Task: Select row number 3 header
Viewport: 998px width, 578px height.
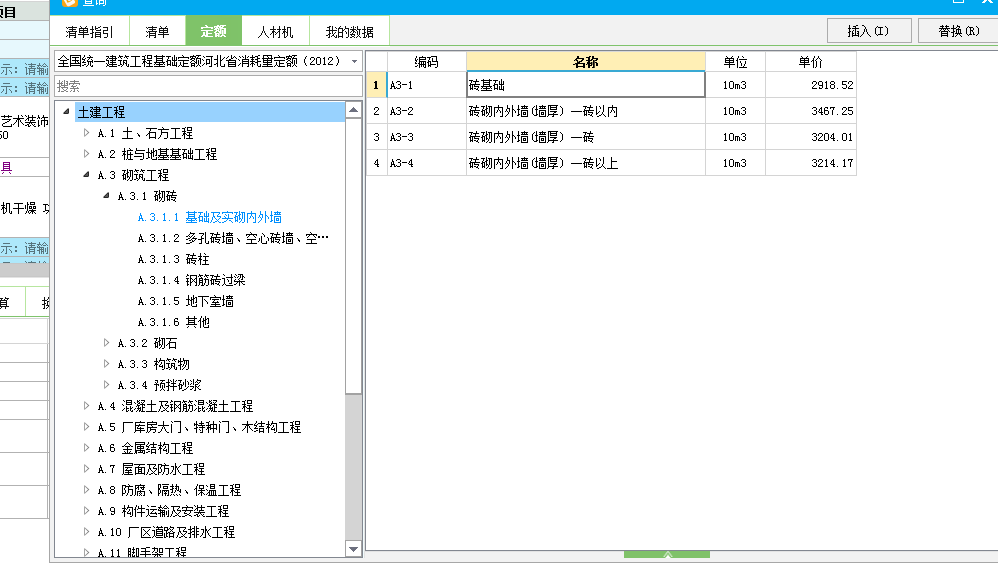Action: (x=376, y=137)
